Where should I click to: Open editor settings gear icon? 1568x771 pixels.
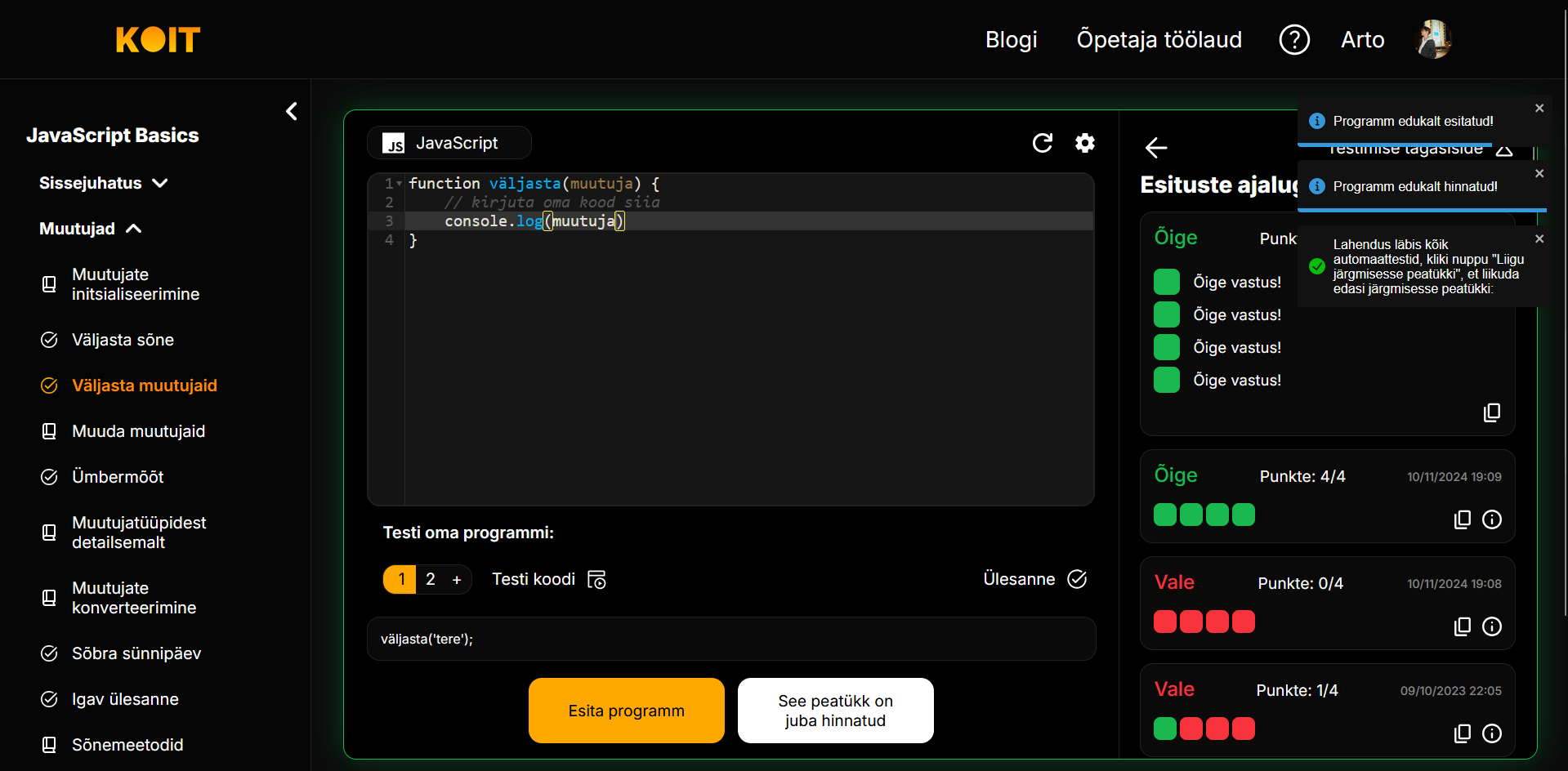click(1084, 143)
